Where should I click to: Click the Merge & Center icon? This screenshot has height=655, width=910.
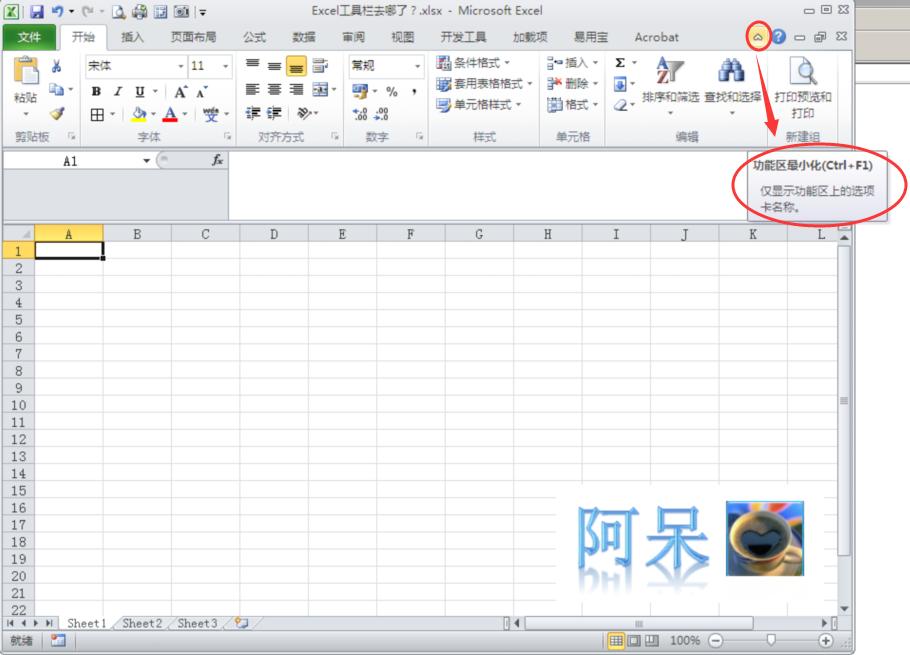point(322,91)
